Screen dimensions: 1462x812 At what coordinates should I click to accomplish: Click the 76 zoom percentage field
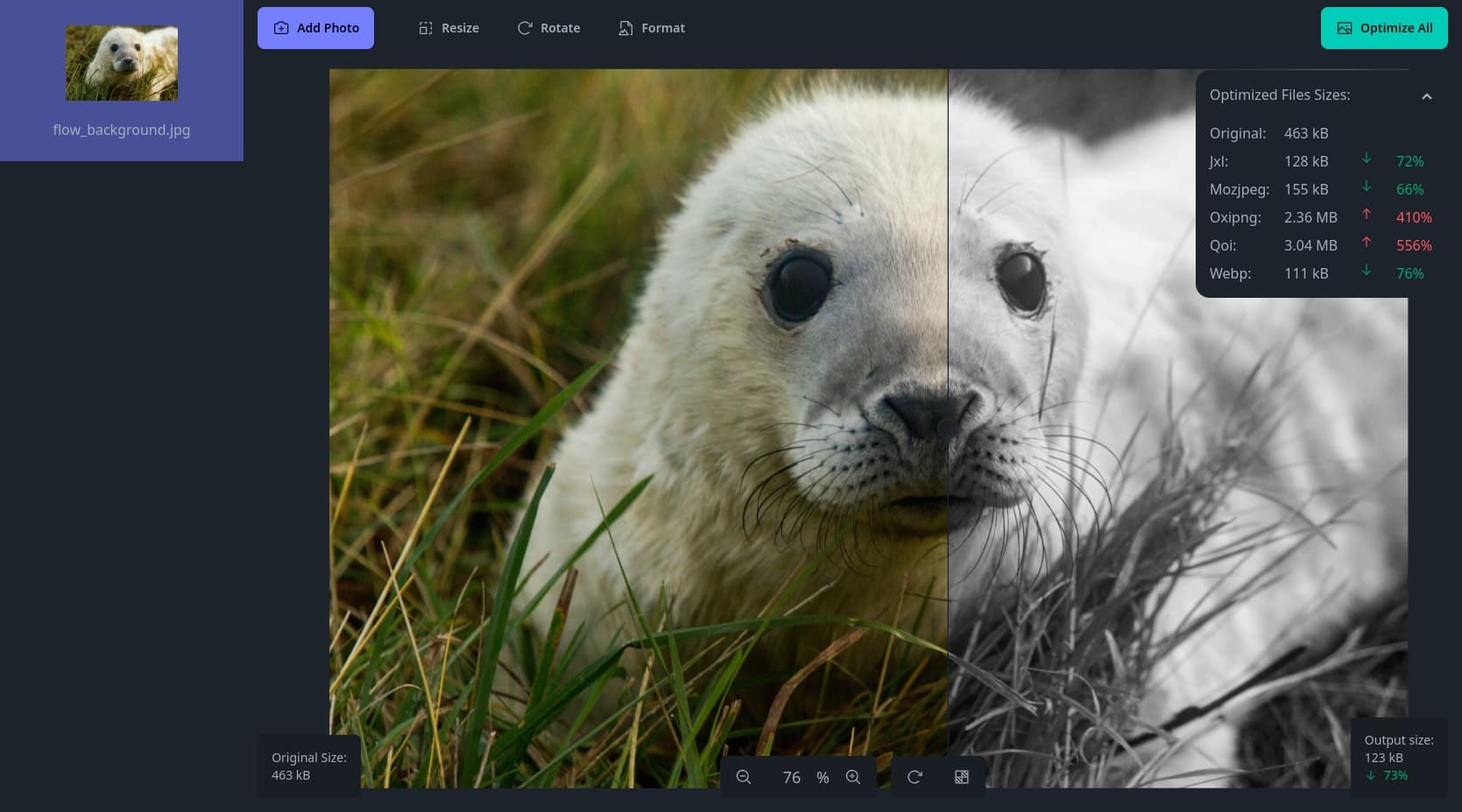click(x=792, y=777)
